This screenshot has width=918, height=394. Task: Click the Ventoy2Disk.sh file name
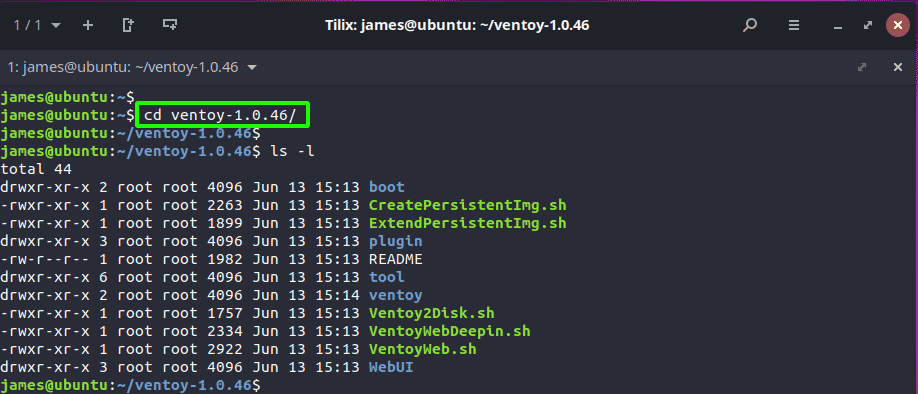click(431, 313)
